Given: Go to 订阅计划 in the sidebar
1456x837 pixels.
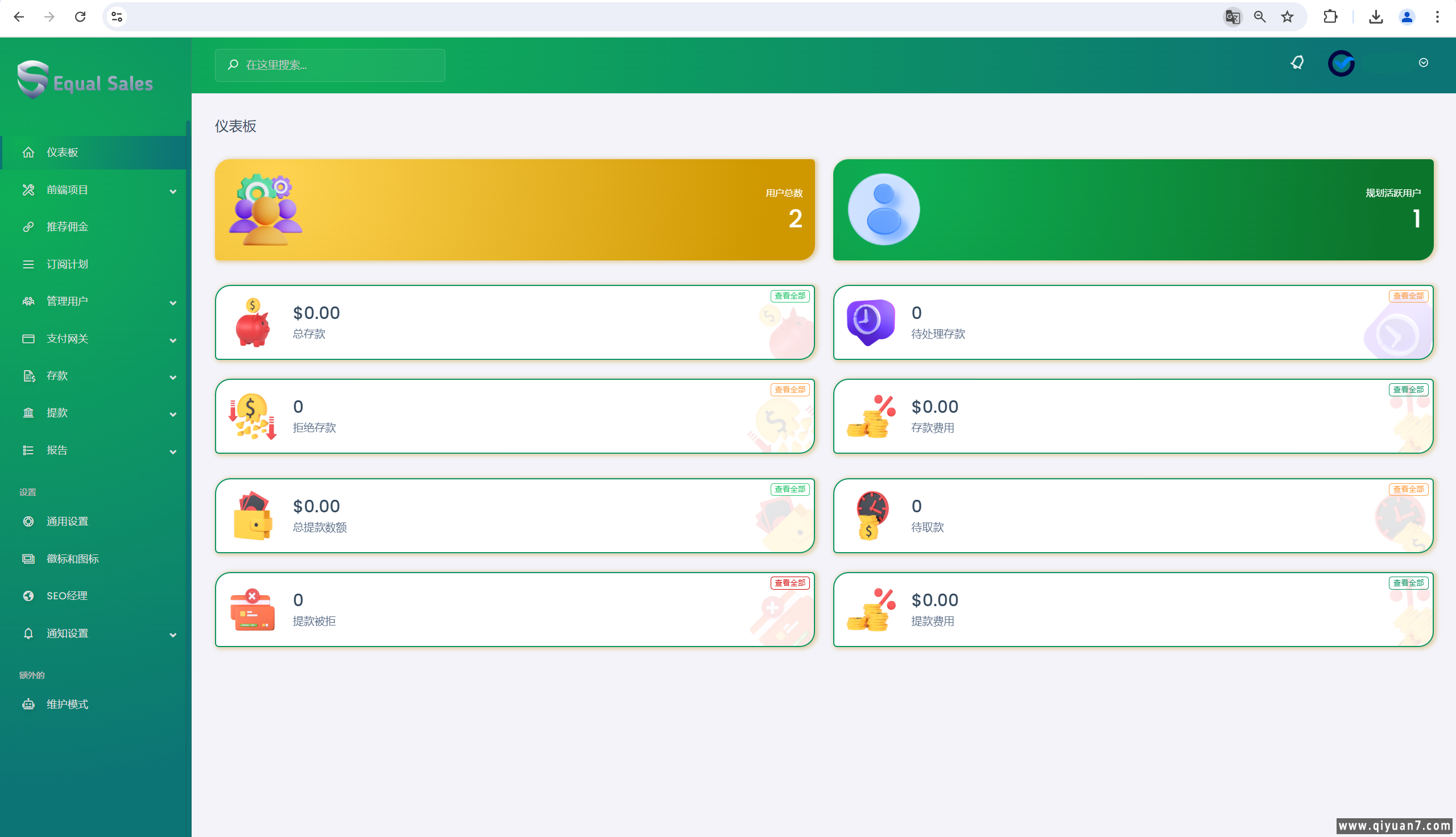Looking at the screenshot, I should coord(67,264).
